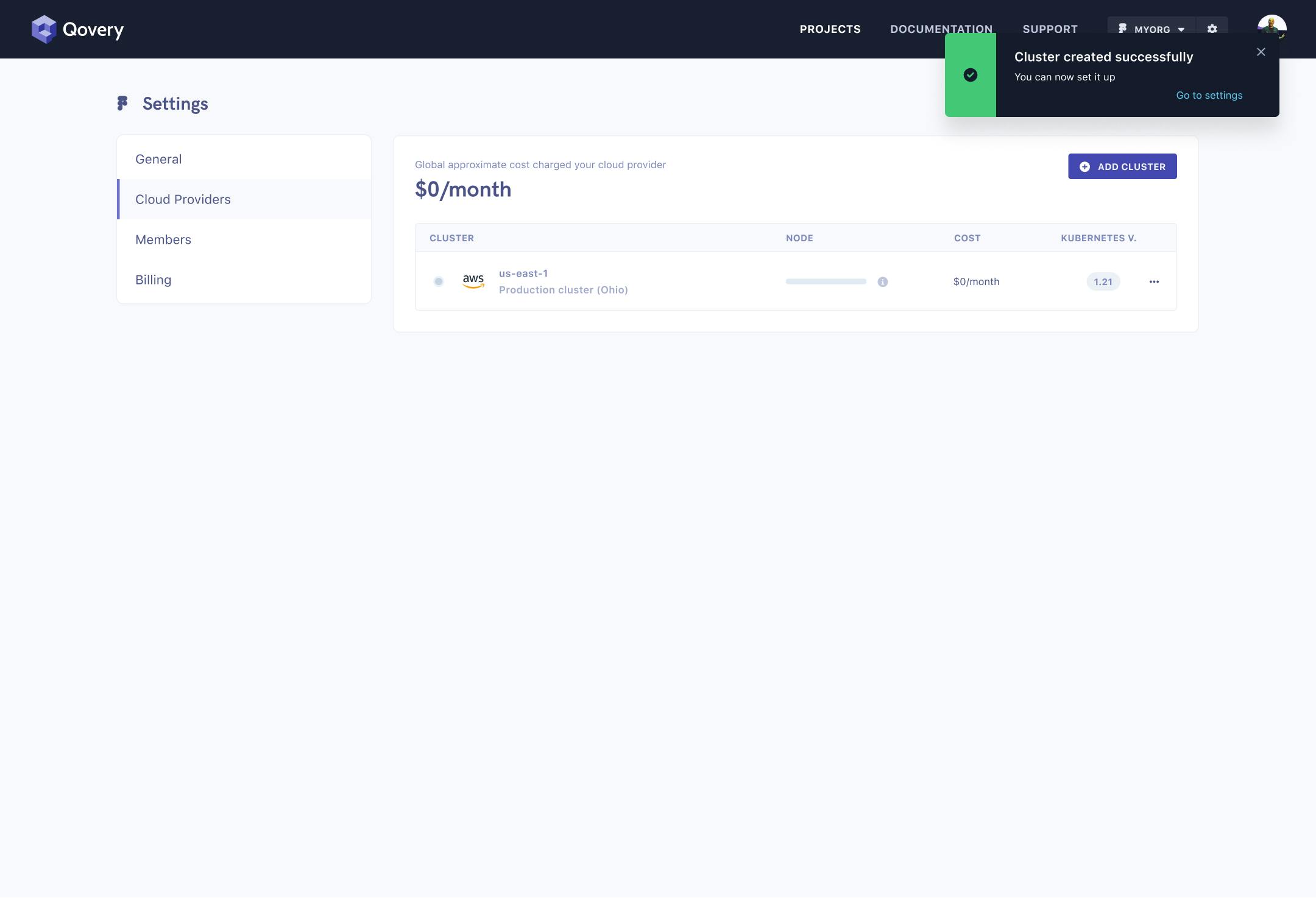Click the three-dot menu icon for us-east-1
The height and width of the screenshot is (898, 1316).
pos(1154,281)
